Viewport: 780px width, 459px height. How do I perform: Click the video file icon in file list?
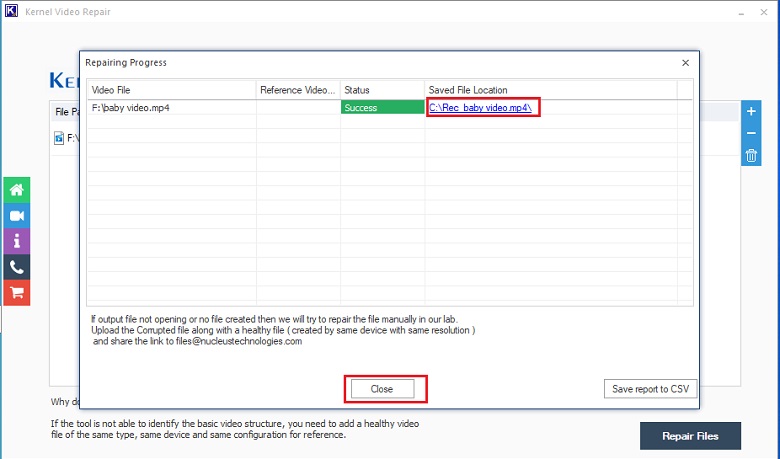click(x=59, y=138)
